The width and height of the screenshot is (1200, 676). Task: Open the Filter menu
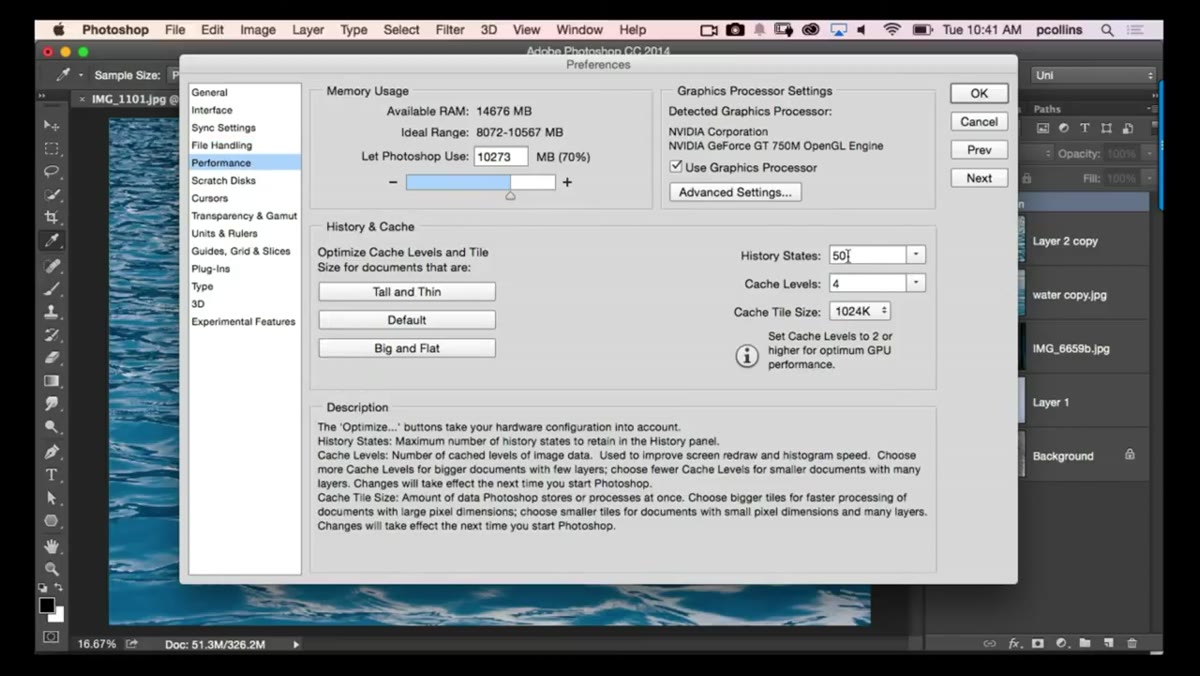[449, 30]
